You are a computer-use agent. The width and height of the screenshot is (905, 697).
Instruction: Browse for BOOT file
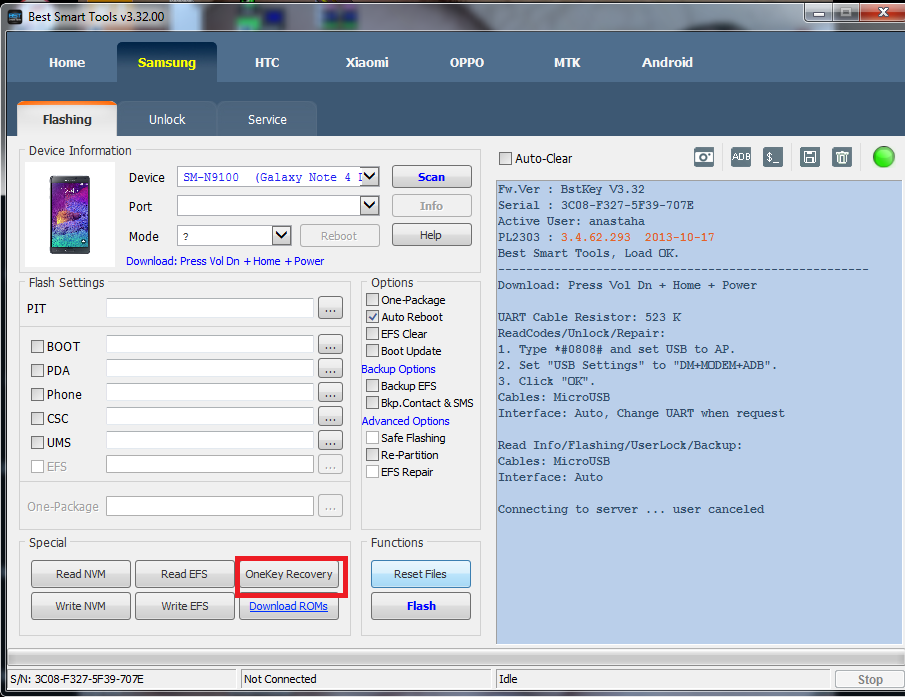tap(330, 345)
